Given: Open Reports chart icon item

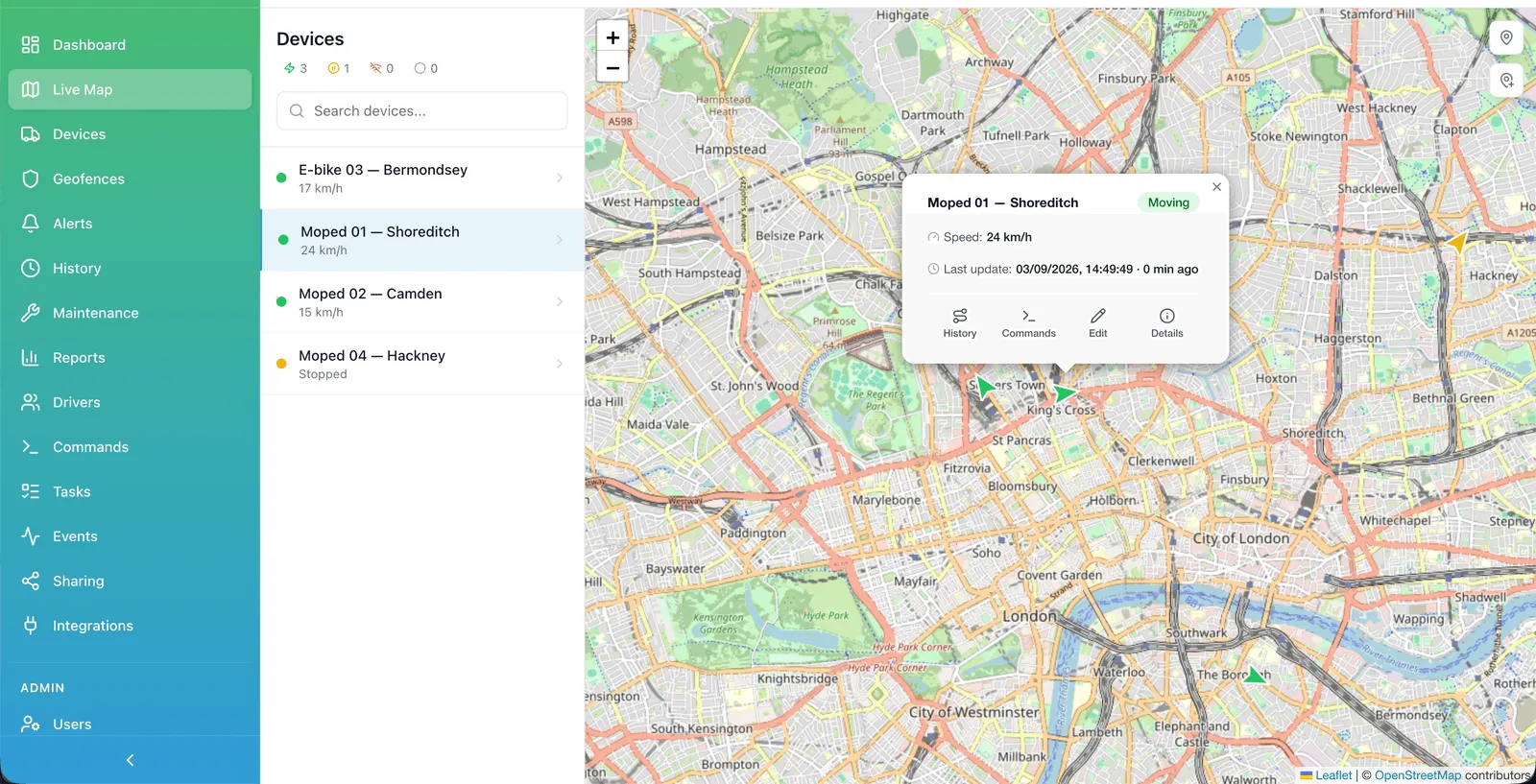Looking at the screenshot, I should point(130,357).
